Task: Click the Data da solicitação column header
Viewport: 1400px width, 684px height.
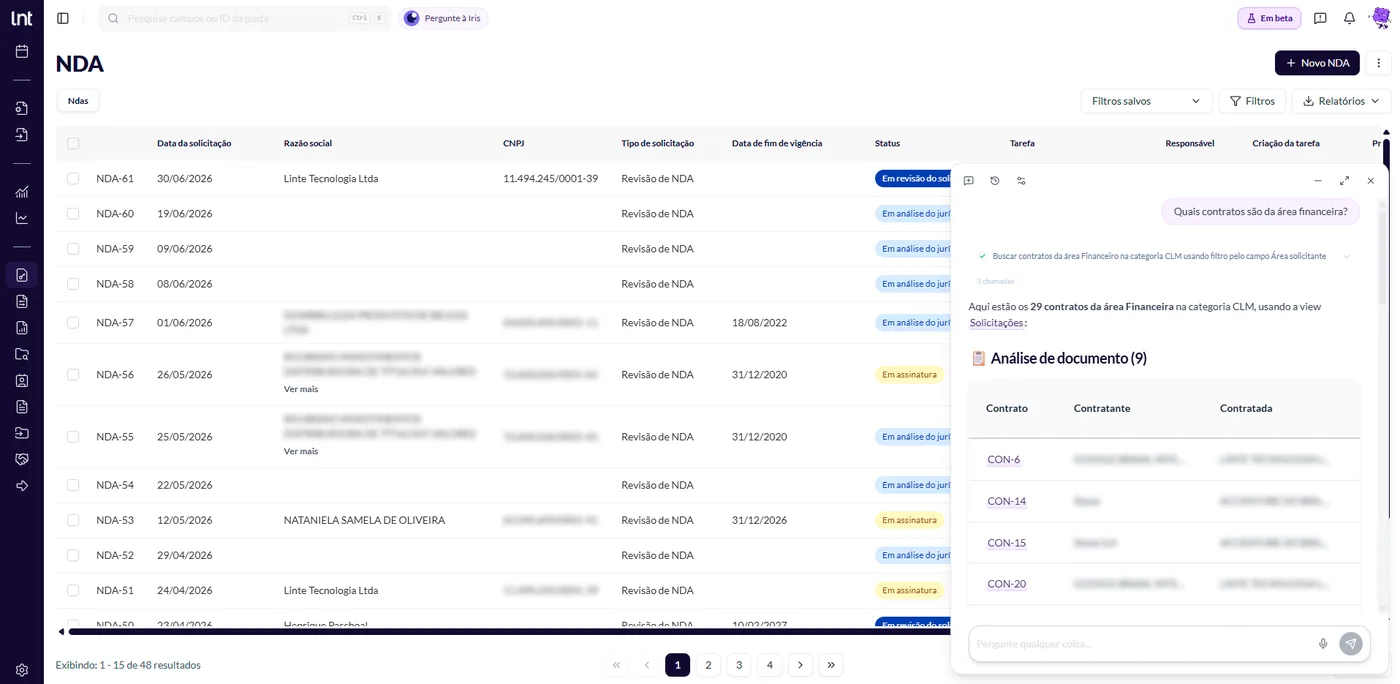Action: 194,143
